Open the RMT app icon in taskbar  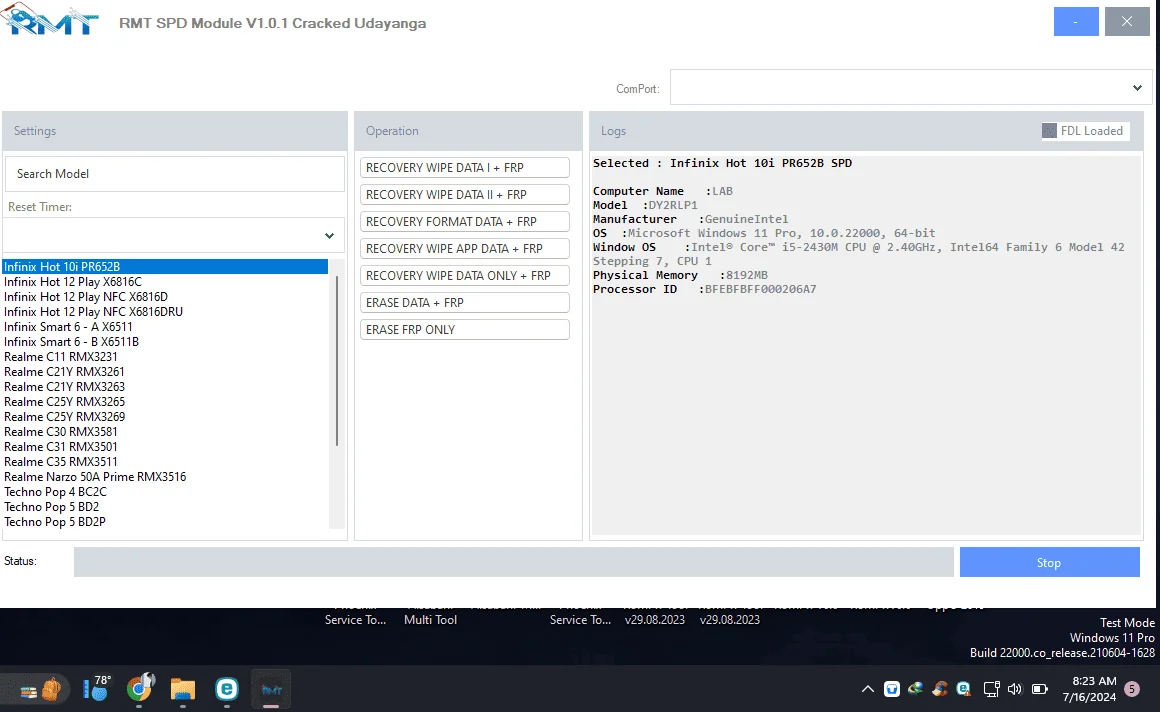272,690
